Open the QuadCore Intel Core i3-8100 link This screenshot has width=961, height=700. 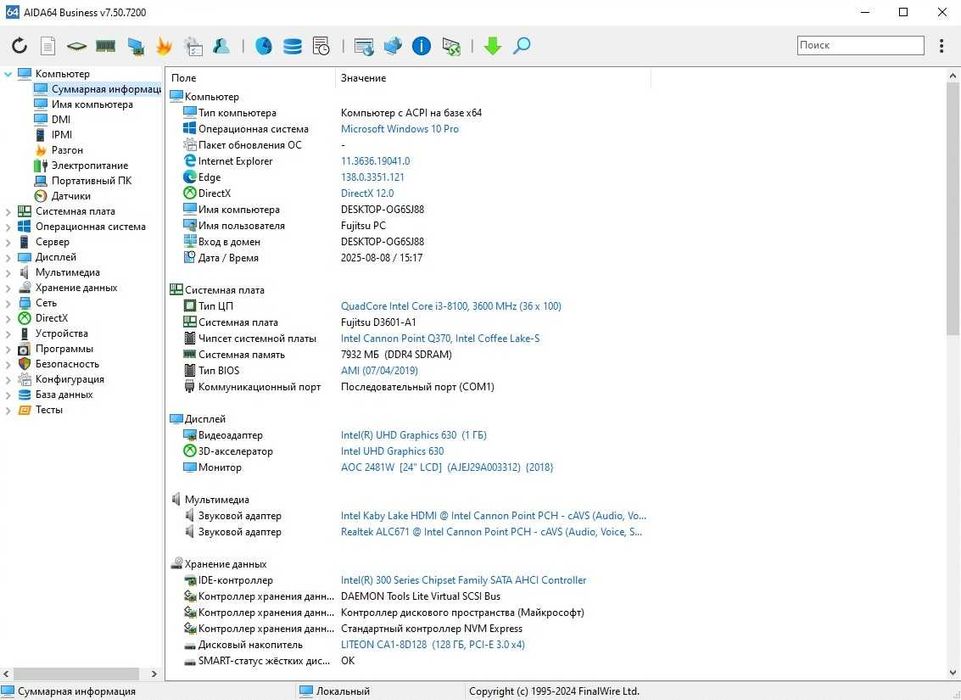pos(451,306)
